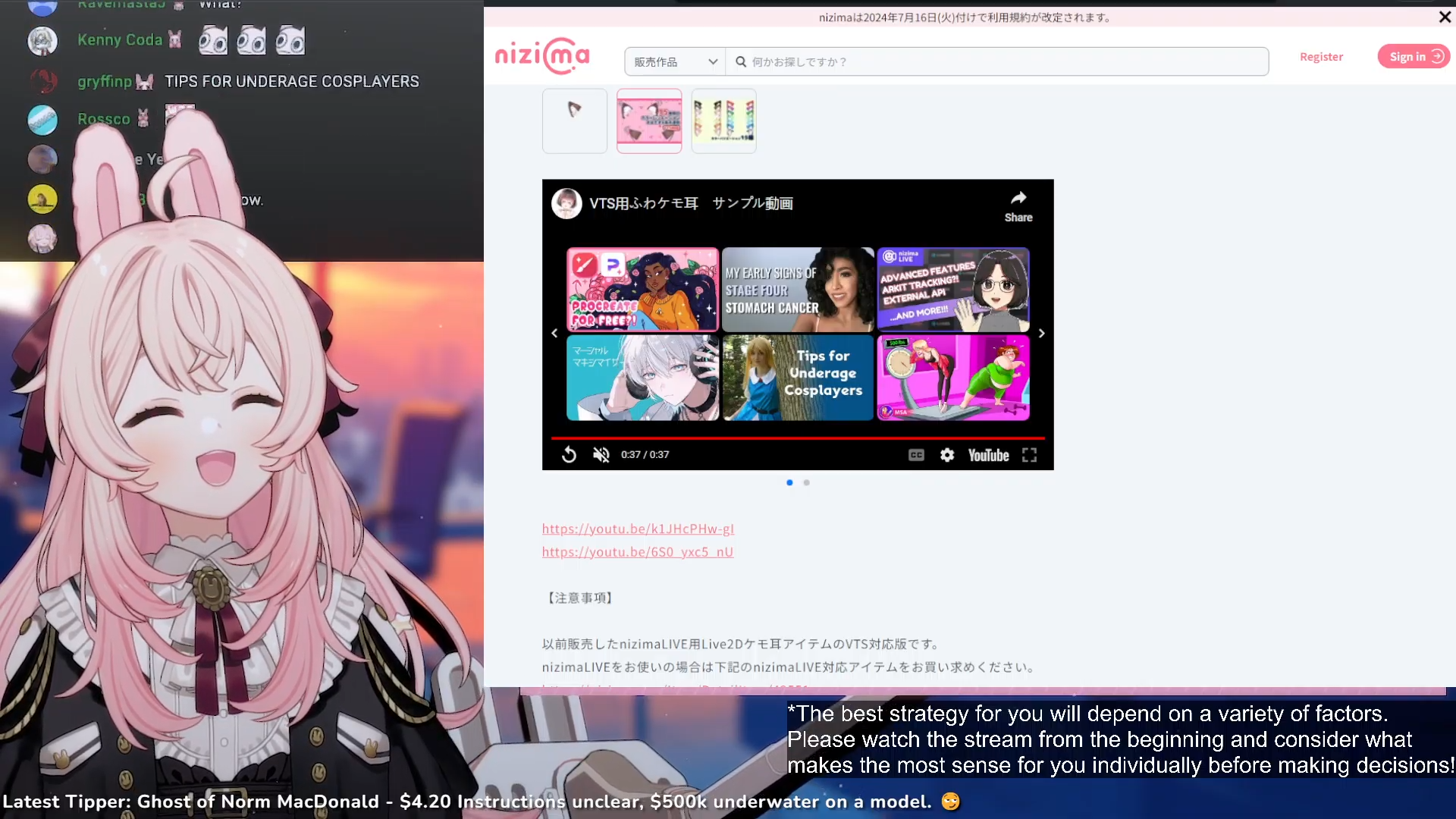
Task: Click gryffinp's username in chat
Action: (x=105, y=81)
